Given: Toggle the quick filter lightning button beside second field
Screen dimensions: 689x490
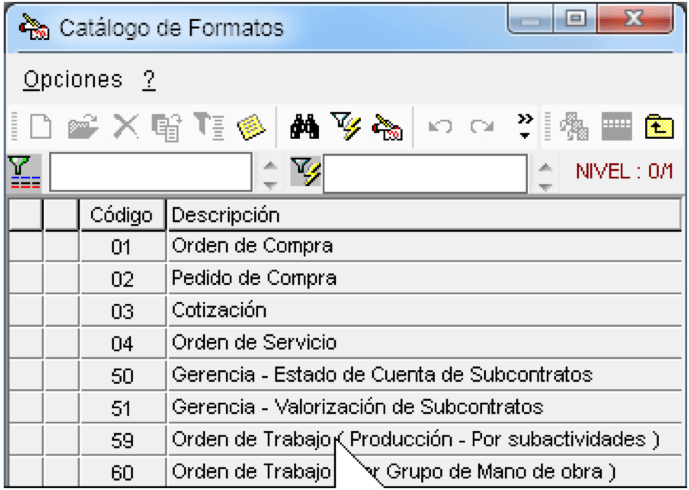Looking at the screenshot, I should coord(306,172).
